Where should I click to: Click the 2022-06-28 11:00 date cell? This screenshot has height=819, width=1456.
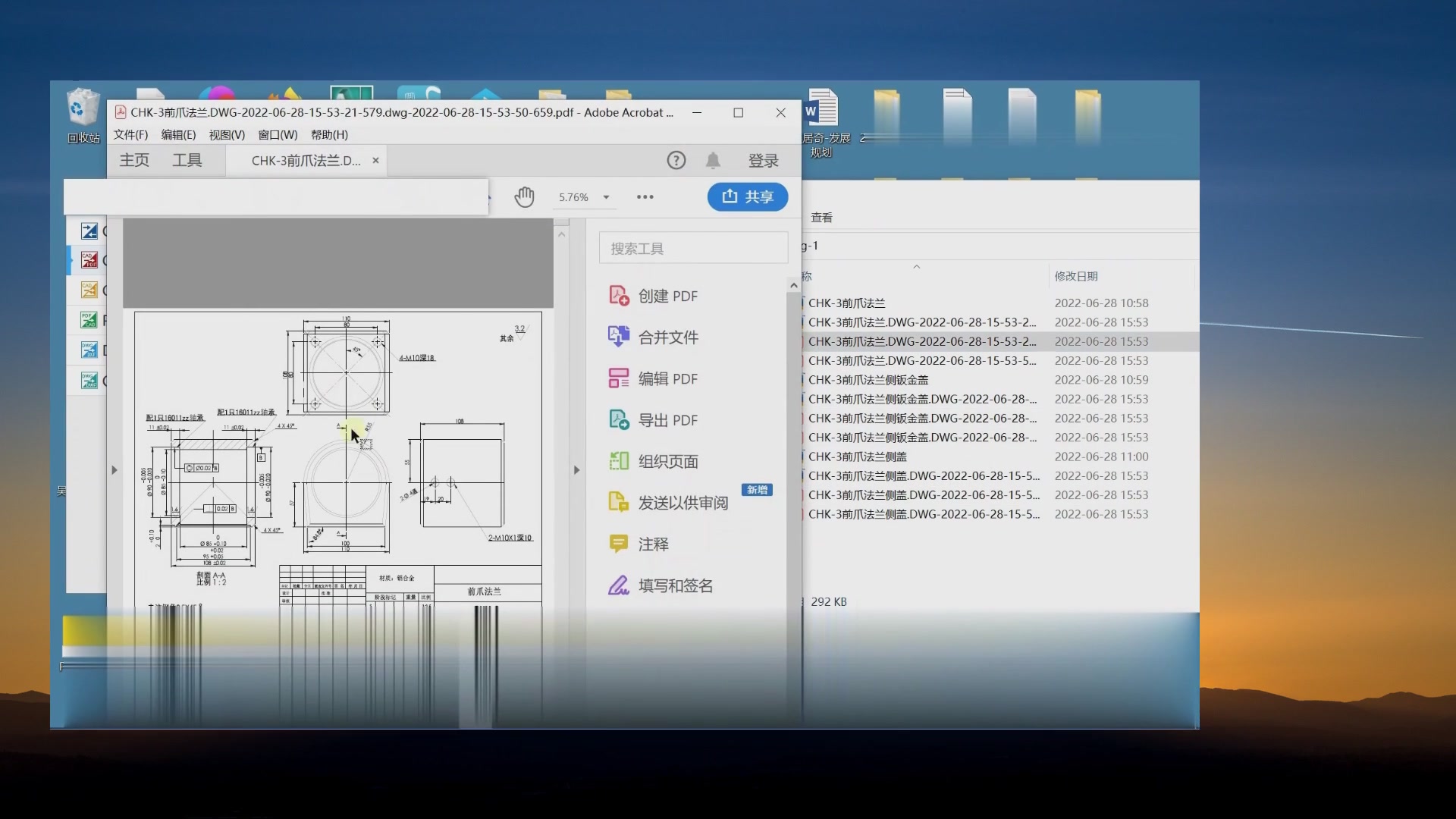[1101, 457]
